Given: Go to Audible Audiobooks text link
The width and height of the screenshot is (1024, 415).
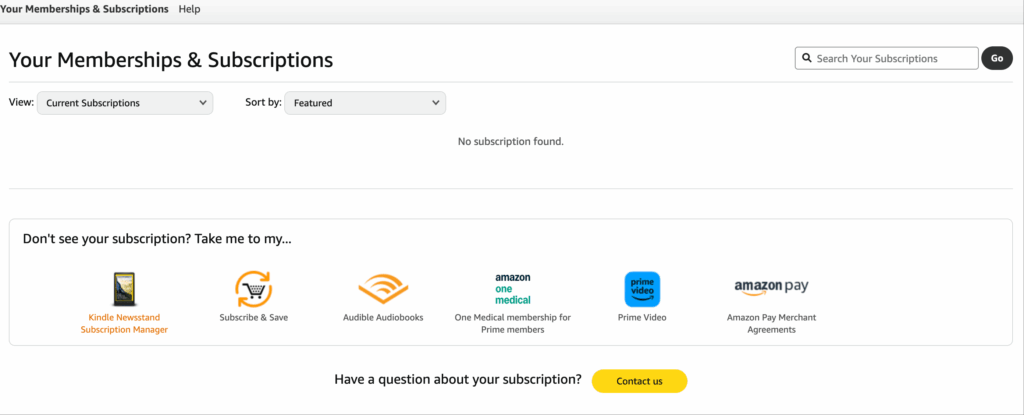Looking at the screenshot, I should point(382,317).
